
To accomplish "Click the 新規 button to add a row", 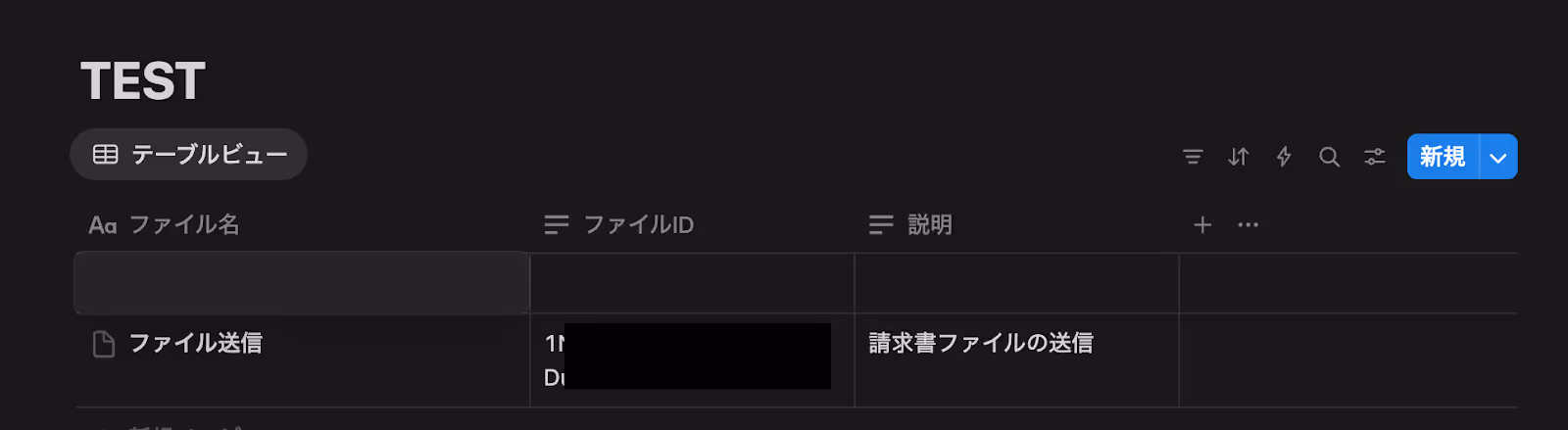I will 1443,157.
